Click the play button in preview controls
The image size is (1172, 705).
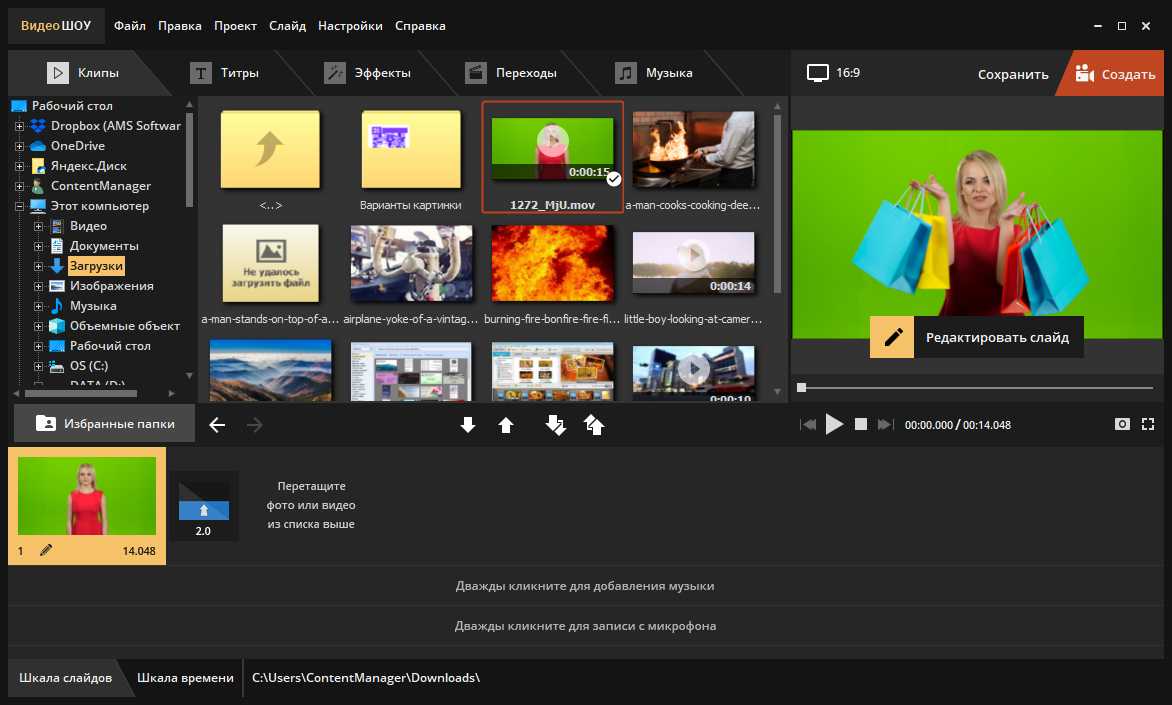pyautogui.click(x=834, y=424)
